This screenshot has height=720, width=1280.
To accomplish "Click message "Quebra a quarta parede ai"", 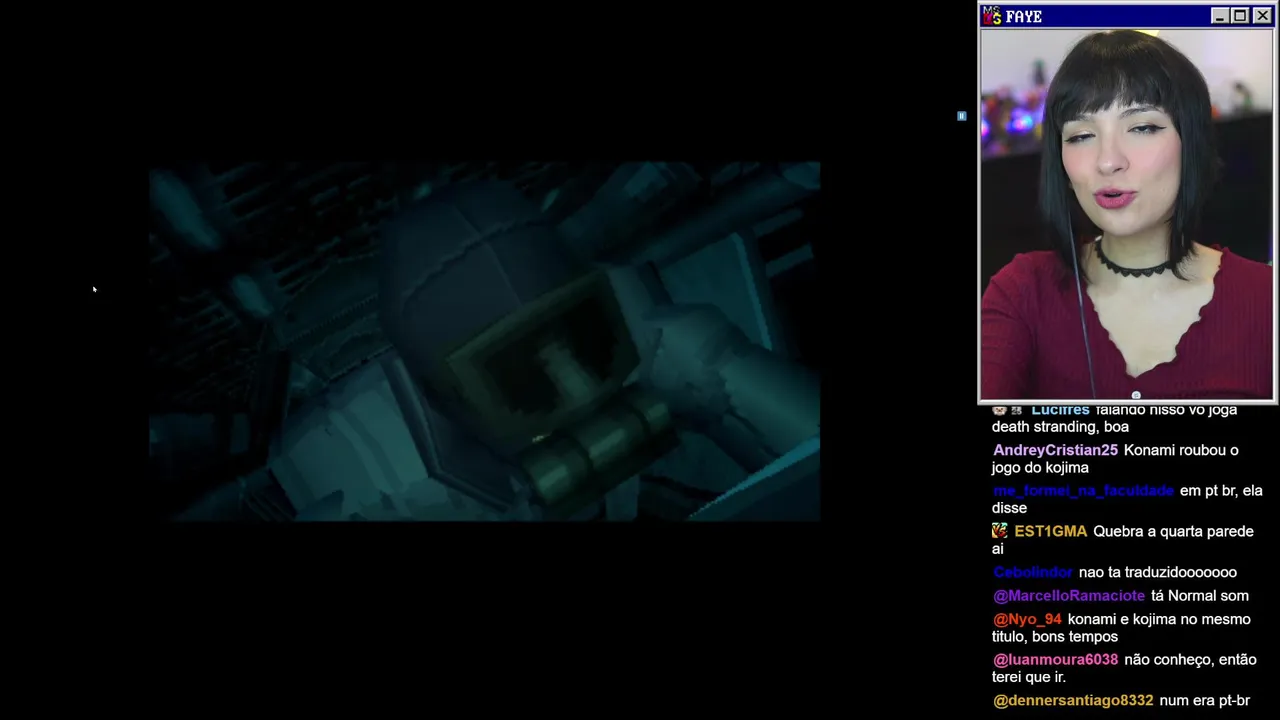I will (1123, 540).
